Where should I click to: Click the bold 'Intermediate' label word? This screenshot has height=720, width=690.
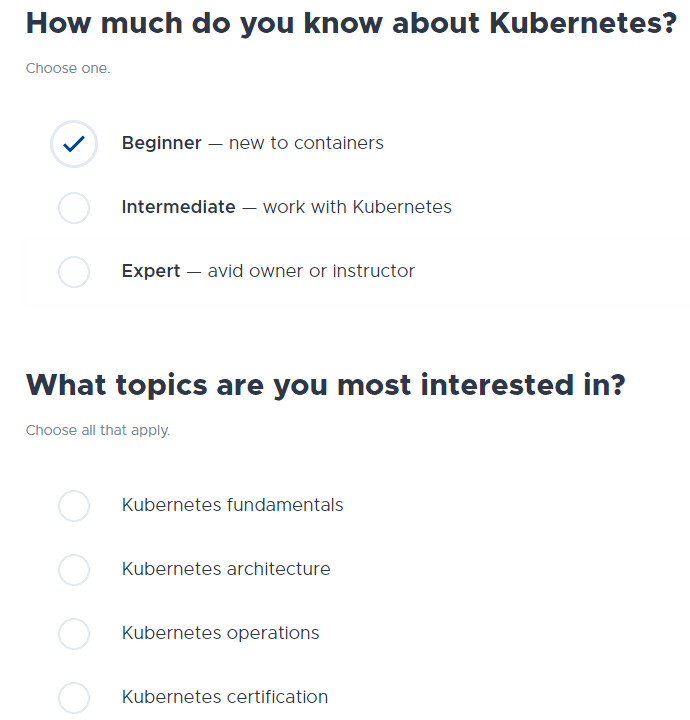pos(178,207)
